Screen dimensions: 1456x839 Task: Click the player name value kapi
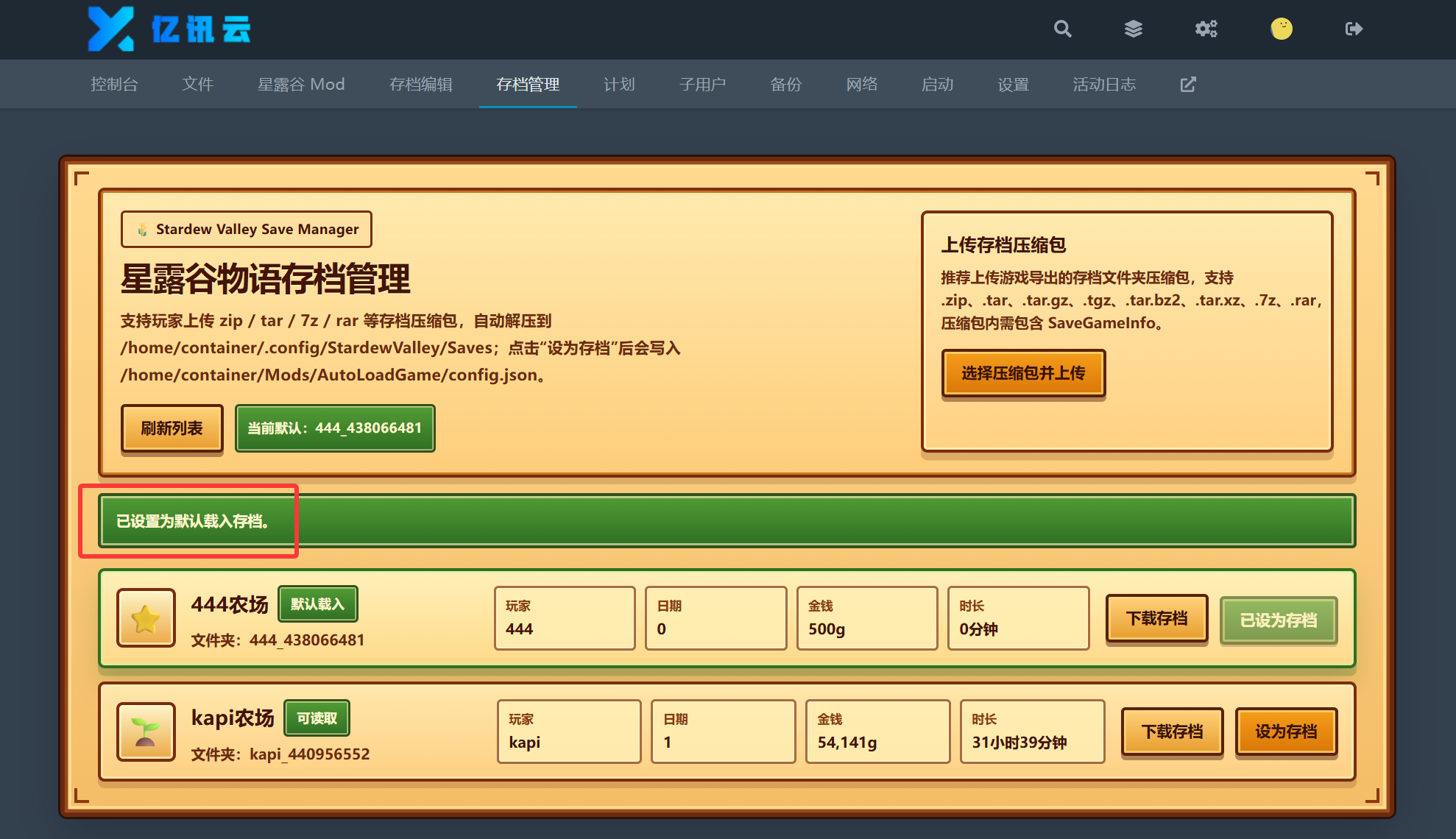(525, 743)
